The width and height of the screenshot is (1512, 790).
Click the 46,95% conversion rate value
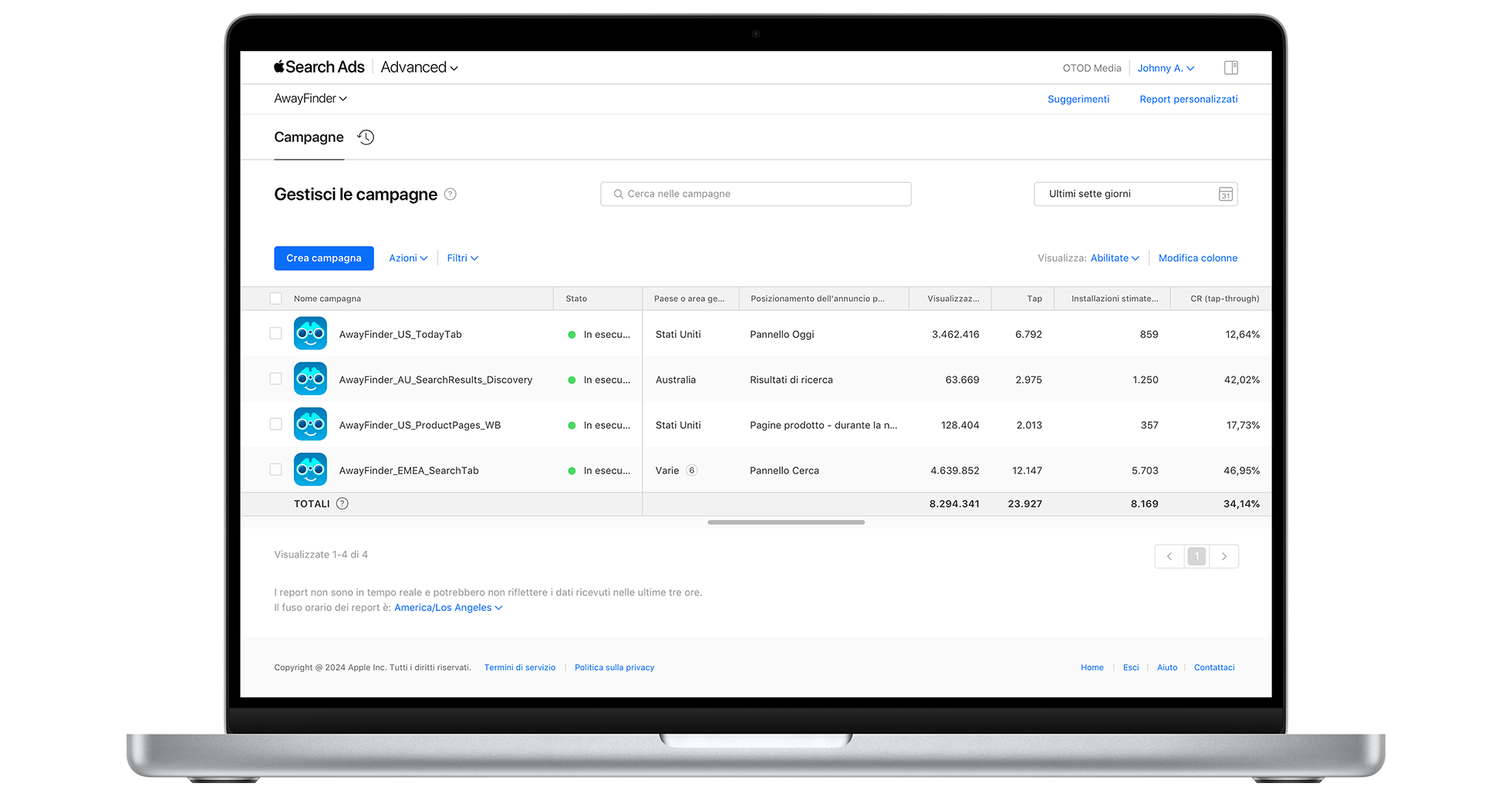point(1241,471)
